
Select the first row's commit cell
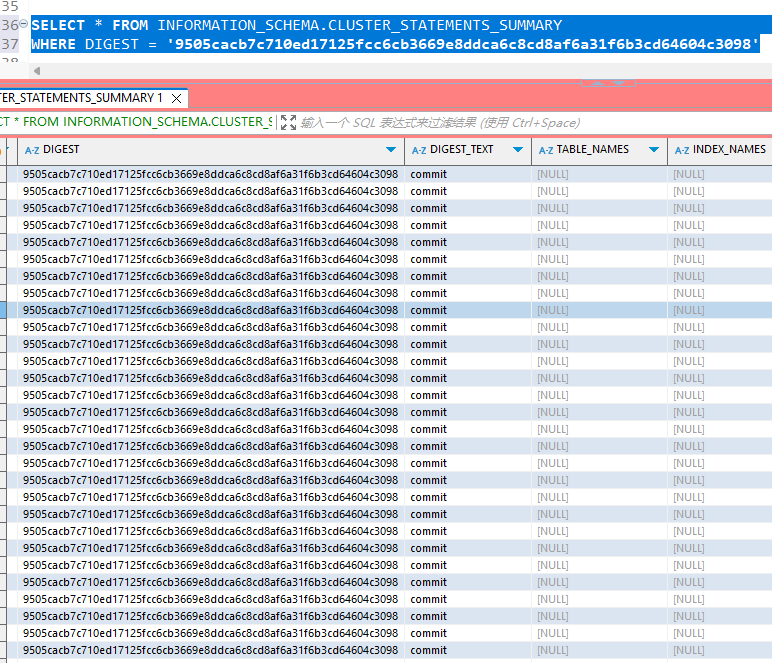point(429,174)
